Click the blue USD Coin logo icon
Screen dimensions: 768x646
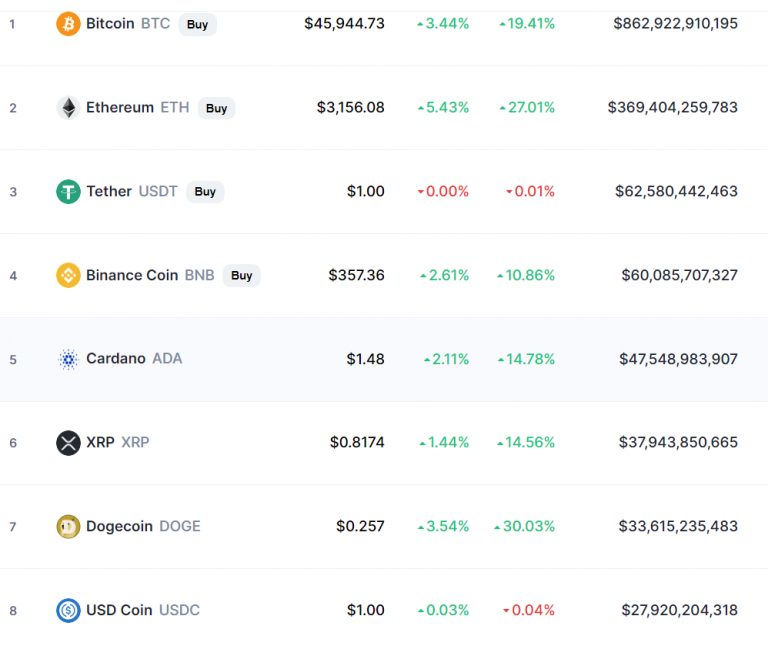68,610
